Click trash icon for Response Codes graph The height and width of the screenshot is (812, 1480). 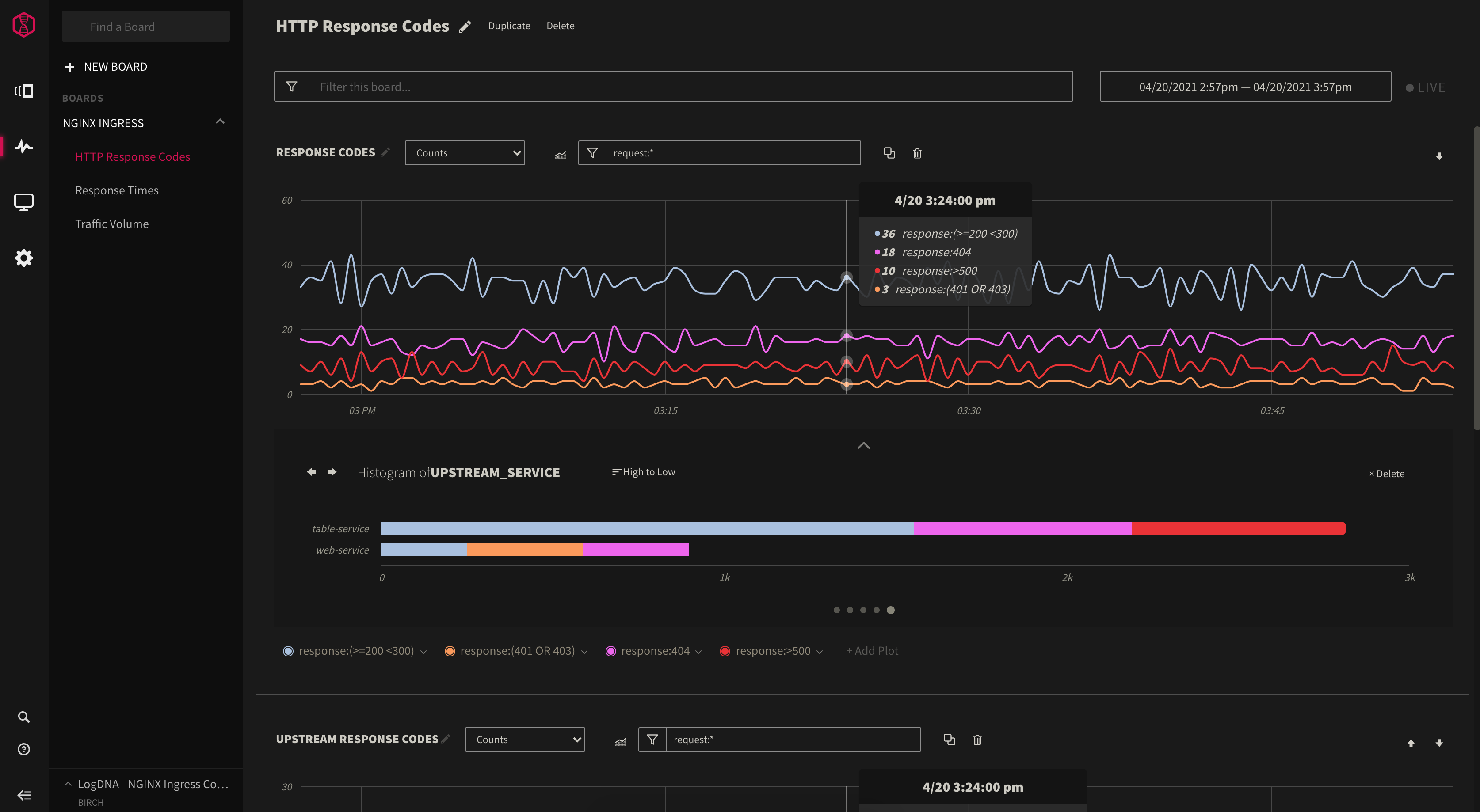tap(917, 153)
